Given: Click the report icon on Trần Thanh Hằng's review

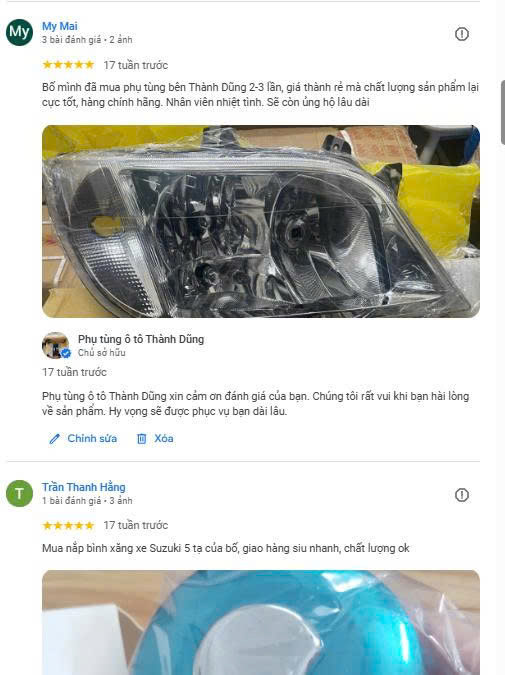Looking at the screenshot, I should click(462, 495).
